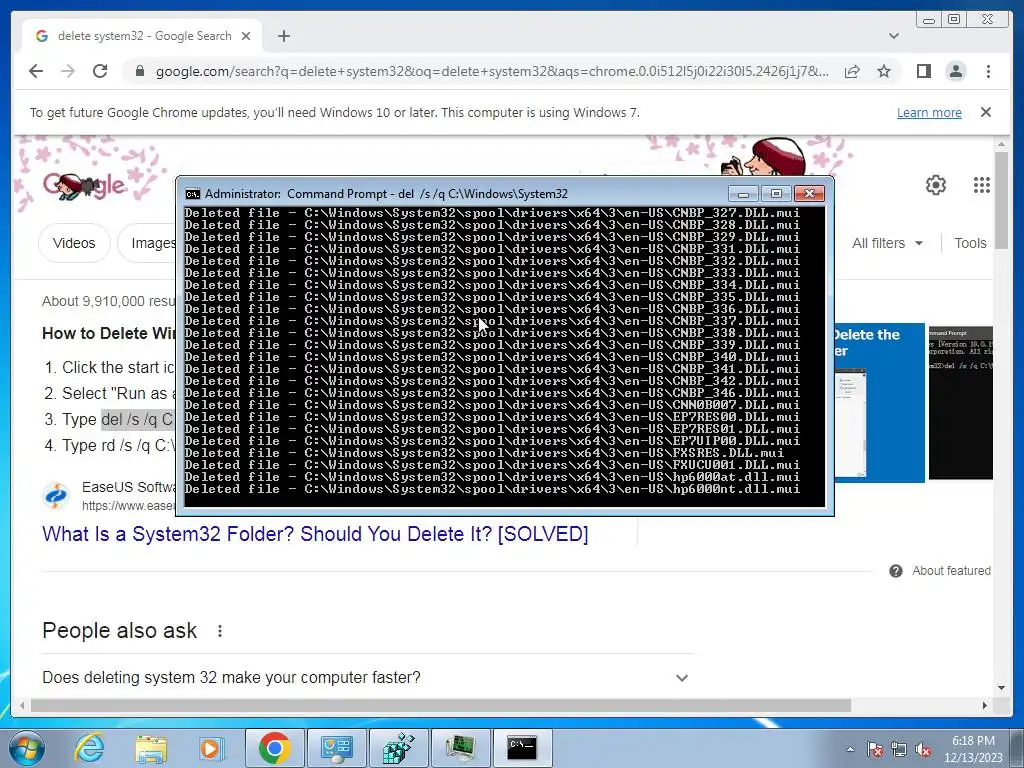
Task: Click Chrome vertical scrollbar thumb
Action: click(1002, 199)
